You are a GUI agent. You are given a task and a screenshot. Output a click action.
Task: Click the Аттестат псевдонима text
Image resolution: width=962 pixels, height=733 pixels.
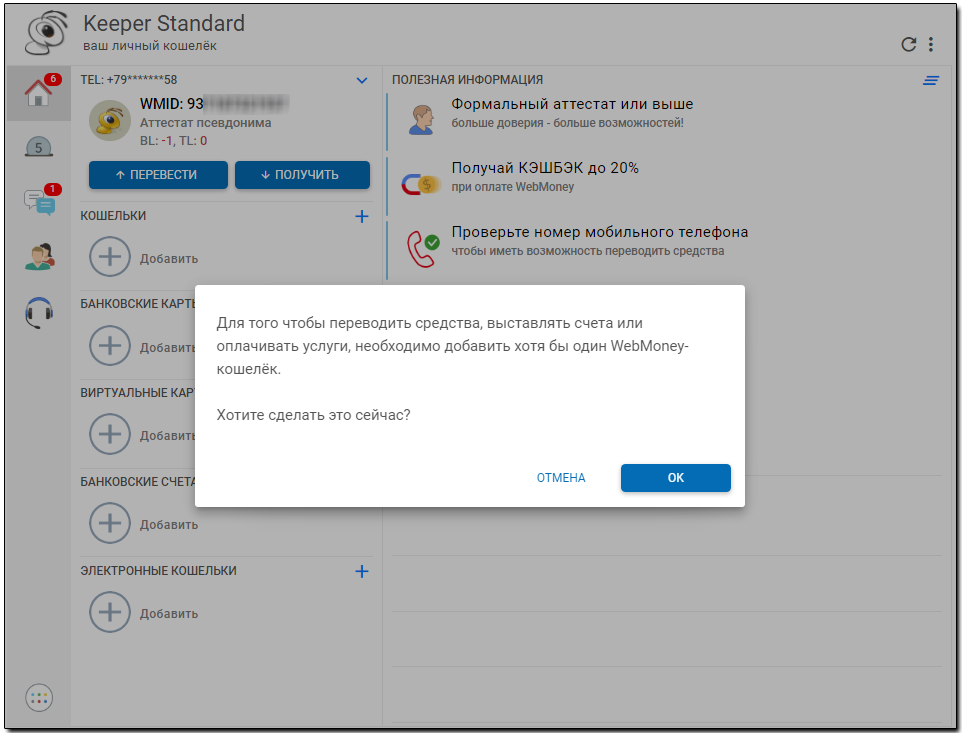coord(206,123)
